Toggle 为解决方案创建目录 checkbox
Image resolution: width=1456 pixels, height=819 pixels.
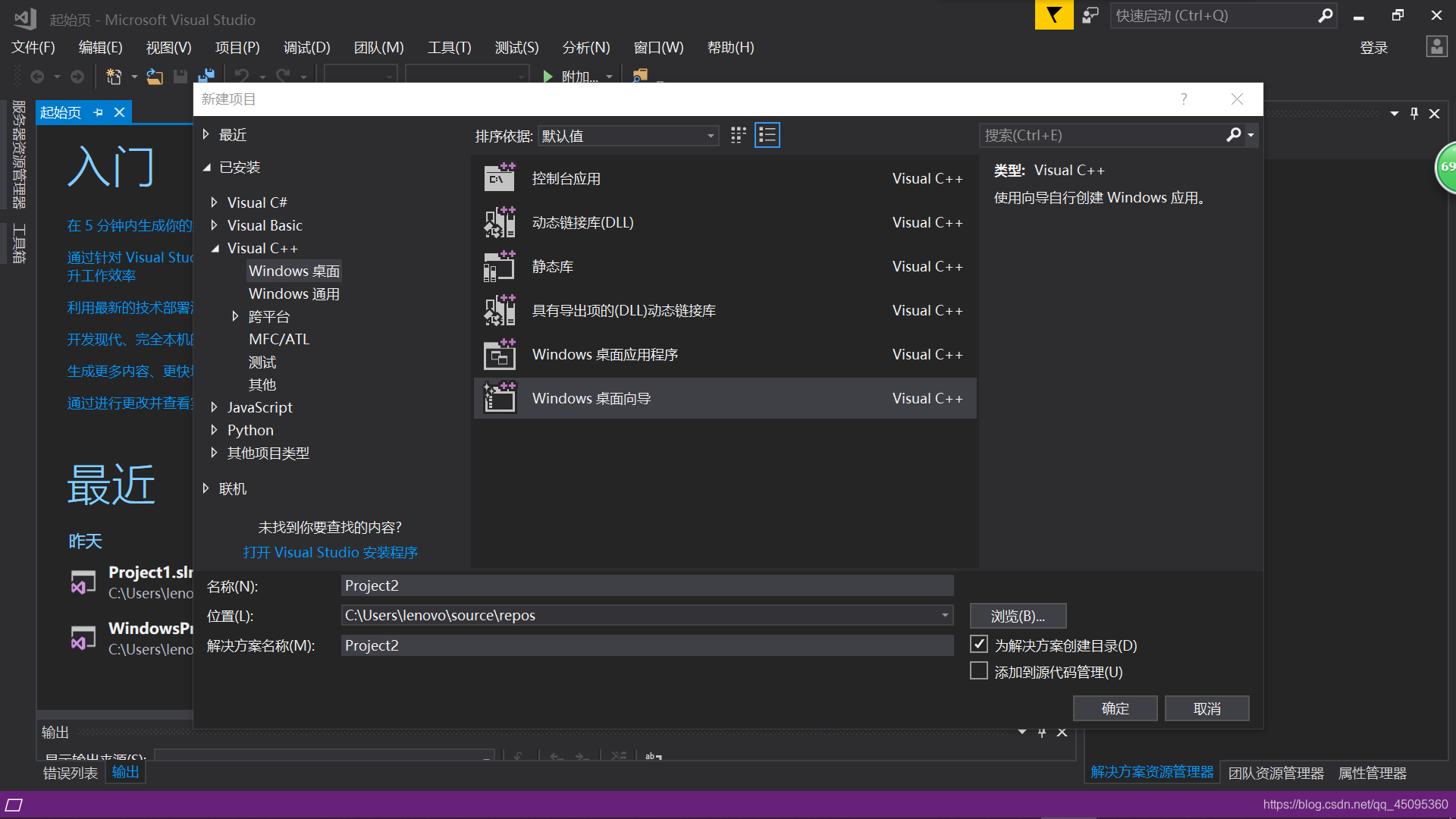[979, 645]
